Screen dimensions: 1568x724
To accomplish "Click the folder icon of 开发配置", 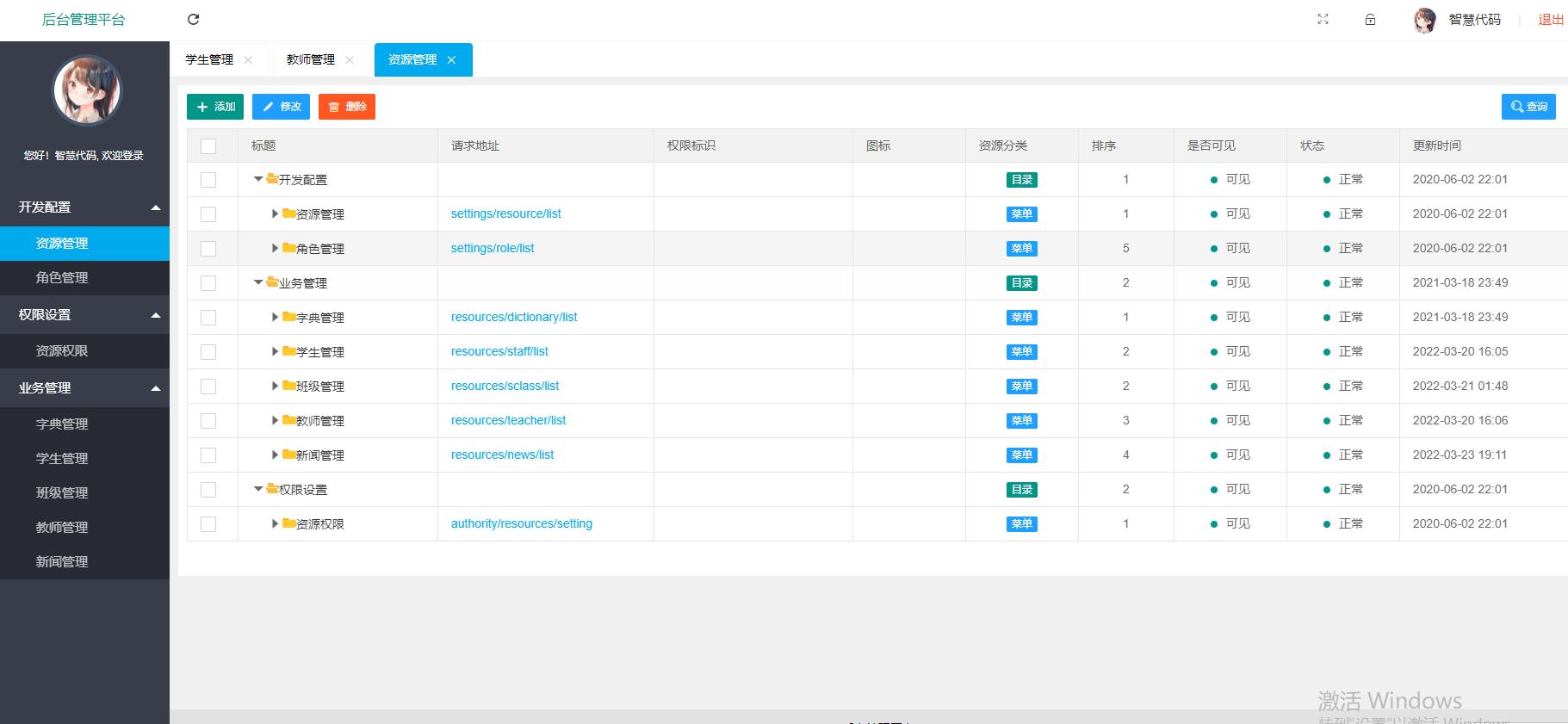I will pyautogui.click(x=272, y=179).
